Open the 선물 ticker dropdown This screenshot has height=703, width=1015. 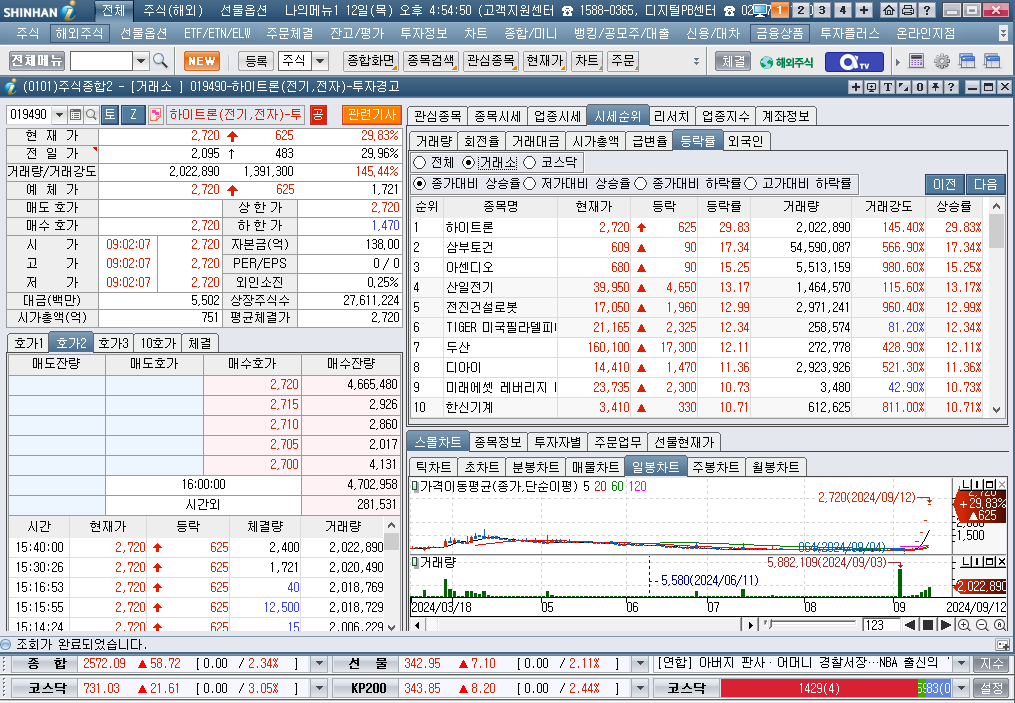click(x=640, y=664)
